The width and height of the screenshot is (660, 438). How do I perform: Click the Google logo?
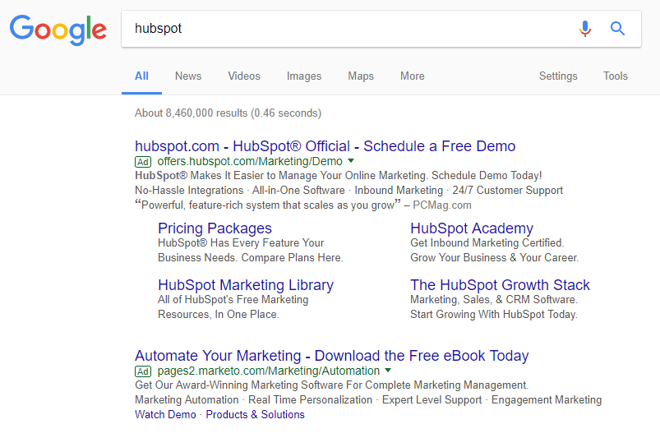pos(58,29)
